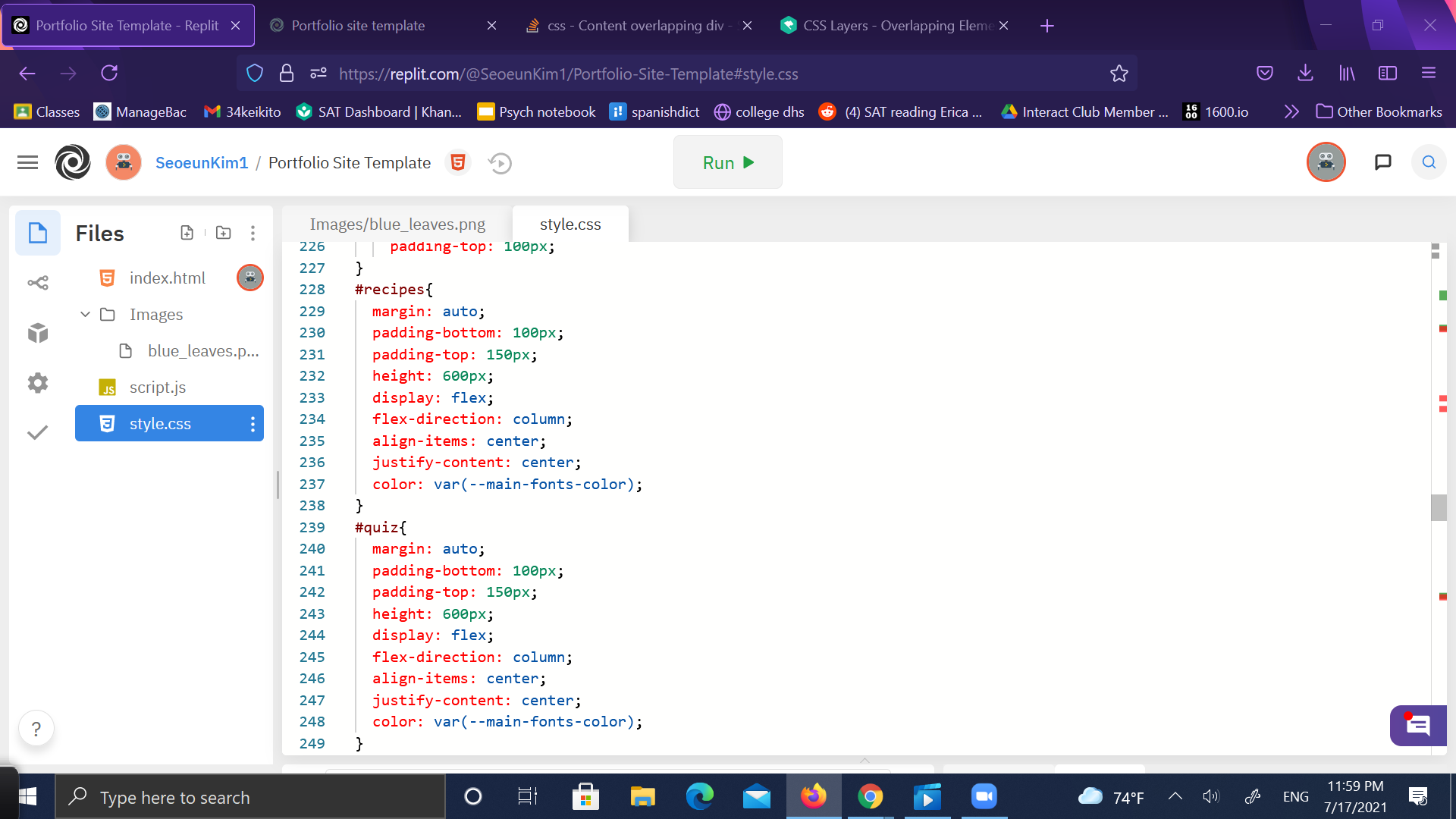
Task: Open the chat speech bubble icon
Action: [x=1382, y=162]
